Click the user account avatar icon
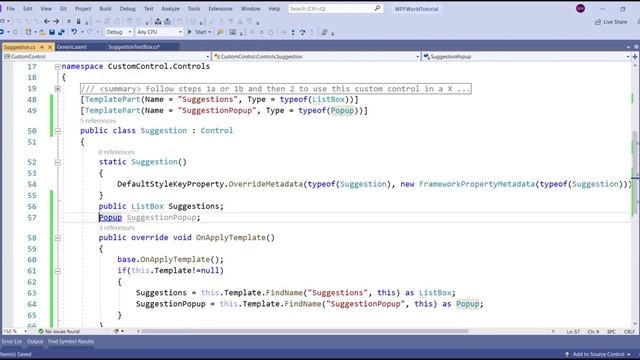 coord(580,9)
